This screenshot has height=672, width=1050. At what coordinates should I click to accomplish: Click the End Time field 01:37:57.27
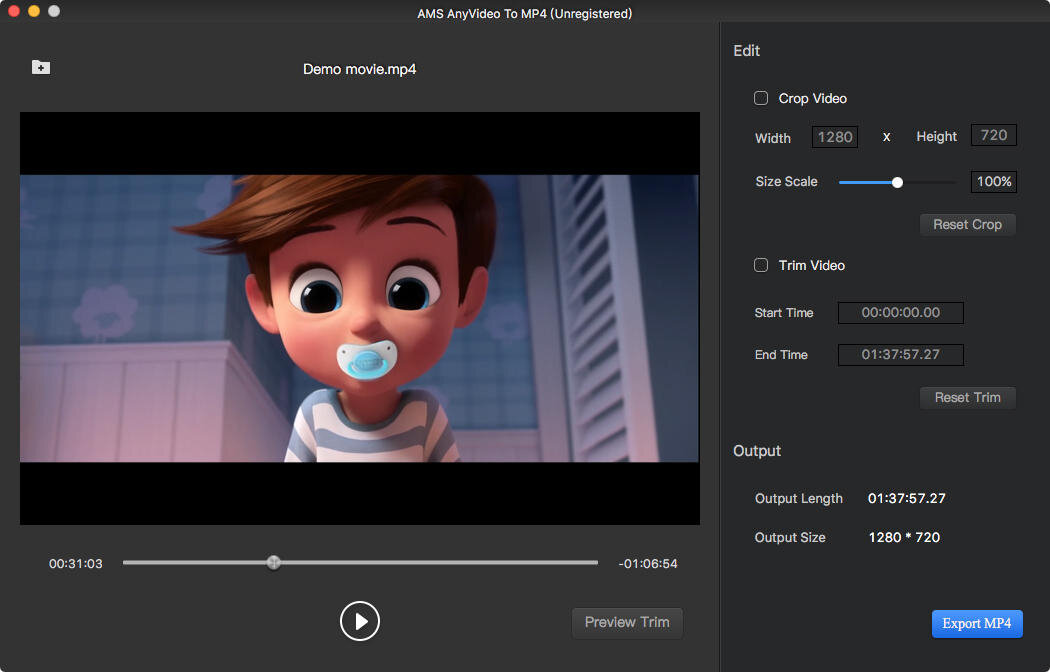coord(901,355)
